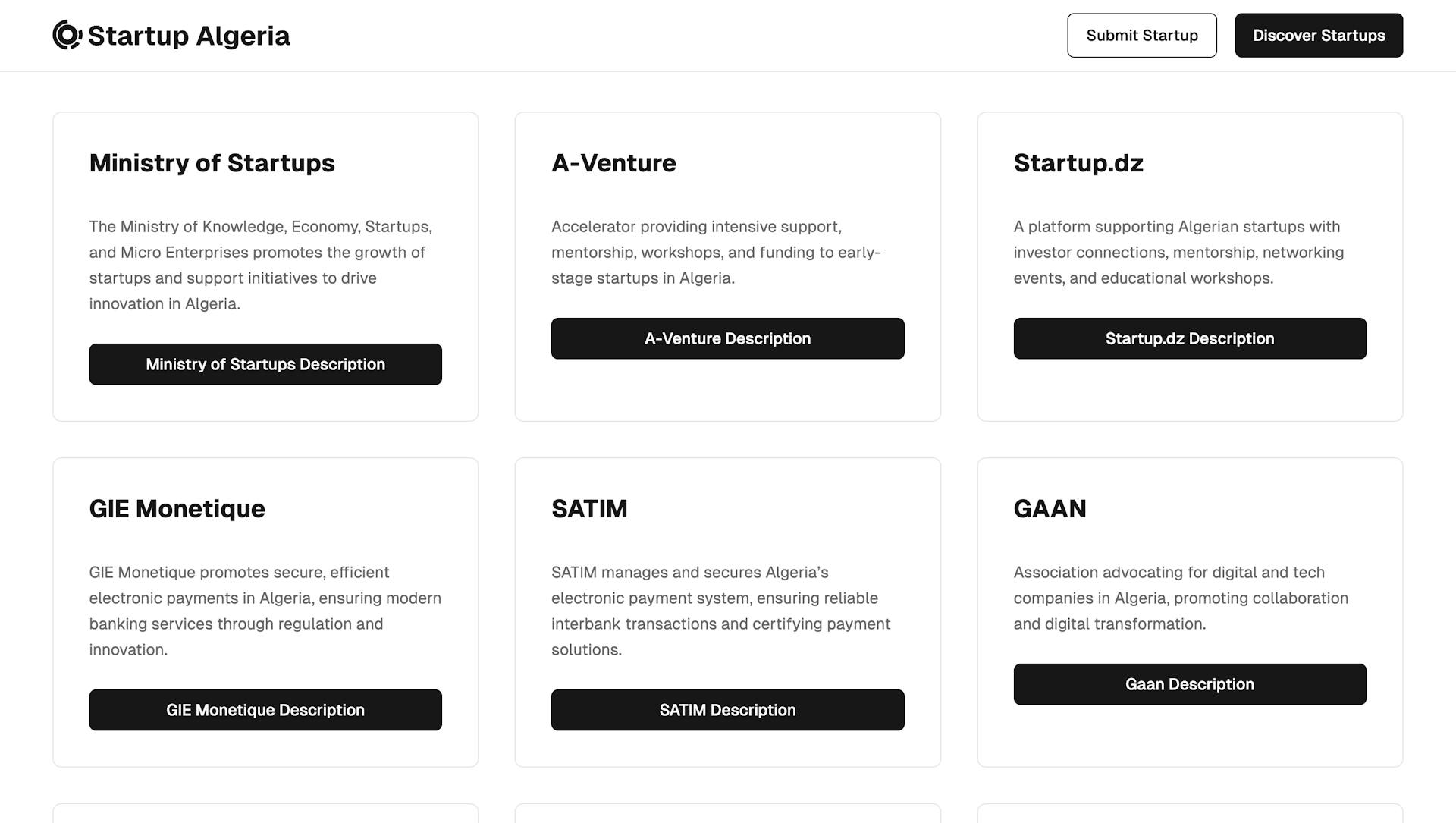Click the GAAN heading
This screenshot has height=823, width=1456.
point(1050,509)
